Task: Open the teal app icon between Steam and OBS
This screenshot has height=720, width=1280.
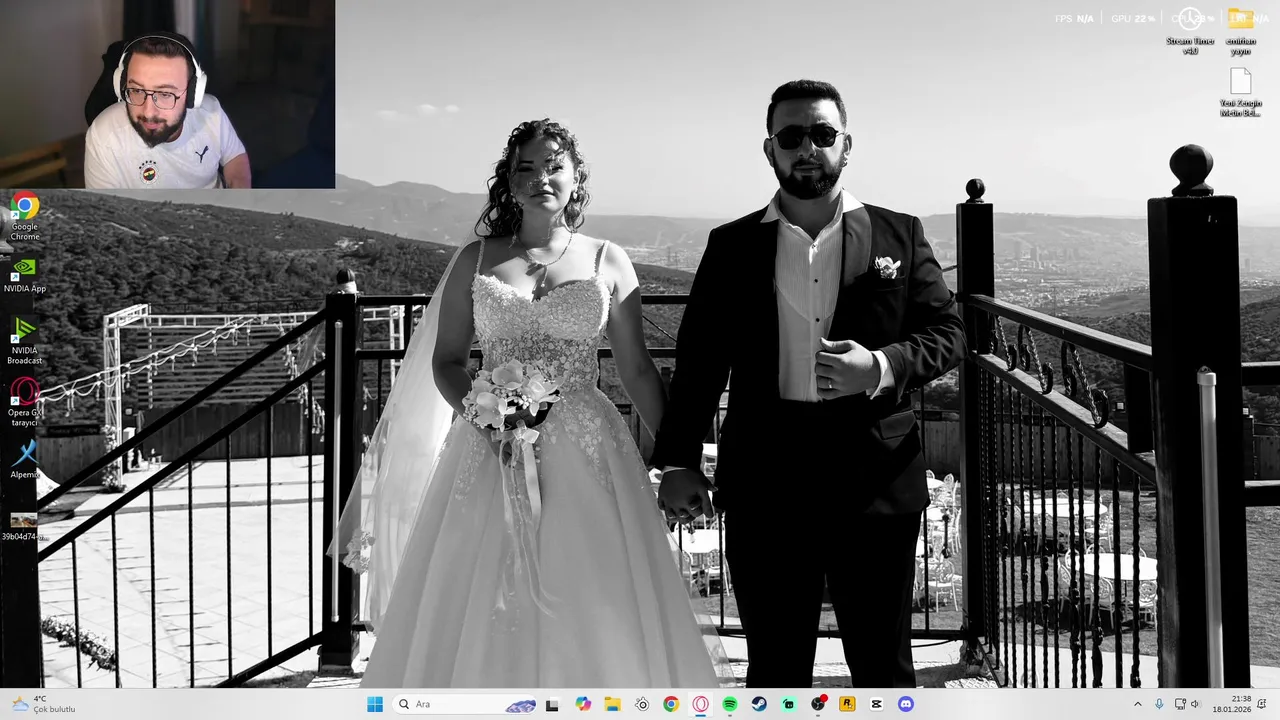Action: [789, 704]
